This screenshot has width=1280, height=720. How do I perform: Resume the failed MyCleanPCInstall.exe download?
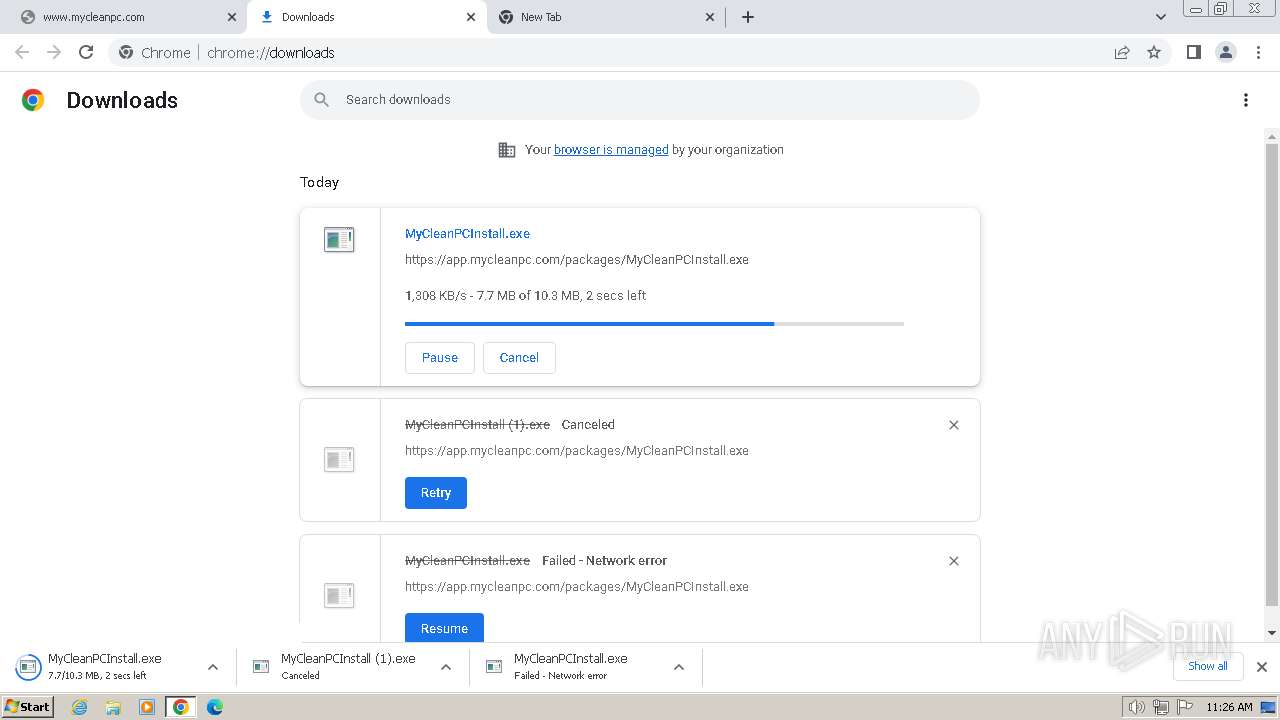click(x=444, y=628)
